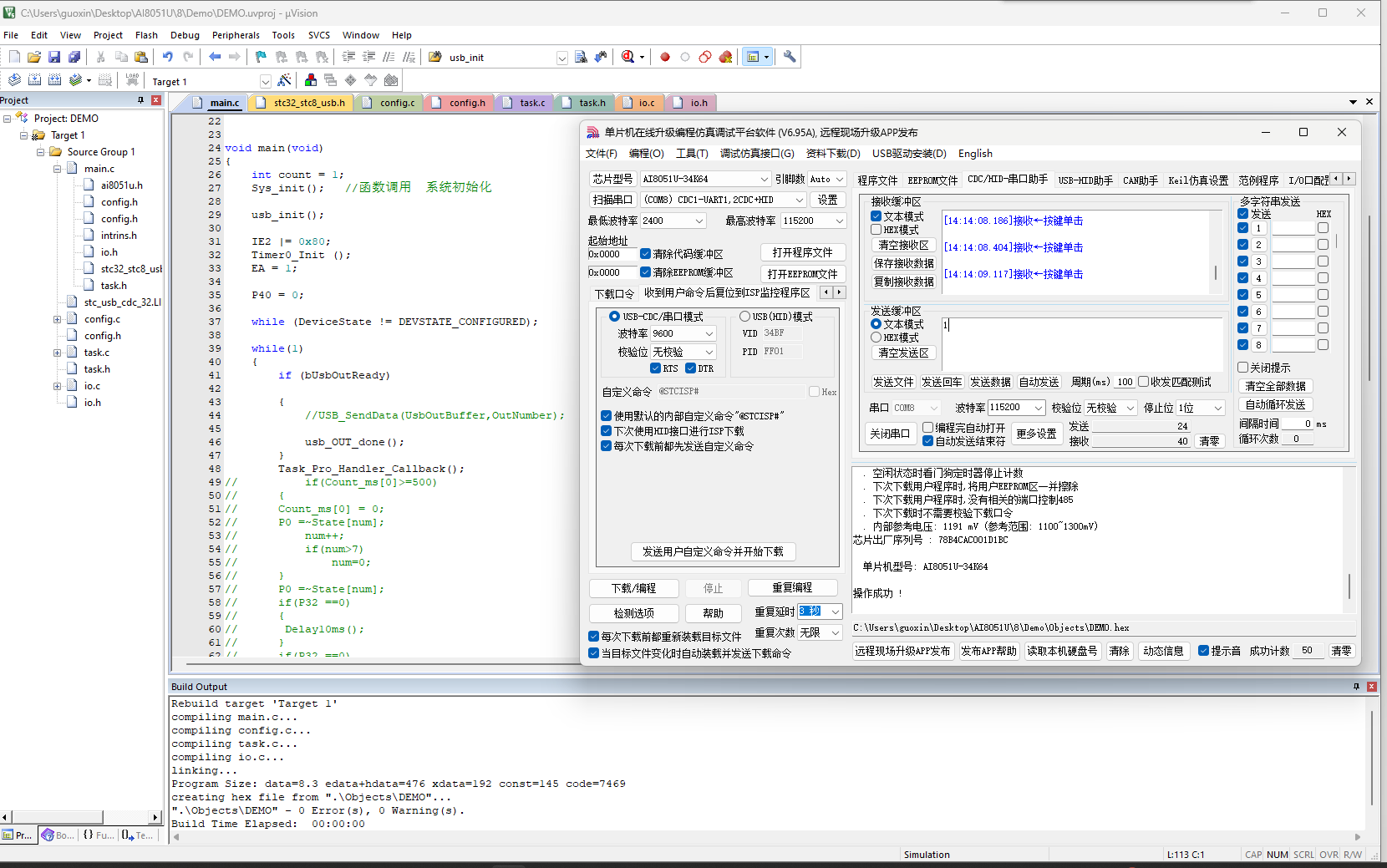
Task: Click 检测选项 button
Action: (634, 613)
